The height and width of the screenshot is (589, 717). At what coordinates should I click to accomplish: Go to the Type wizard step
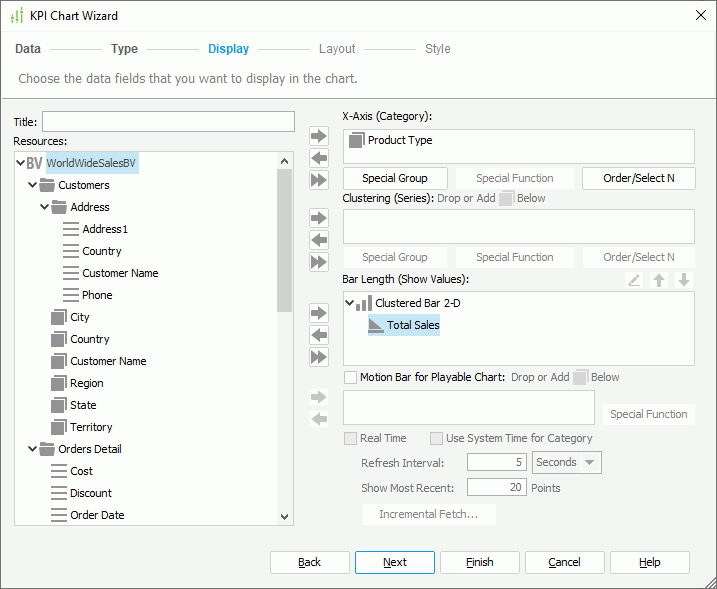(x=124, y=49)
